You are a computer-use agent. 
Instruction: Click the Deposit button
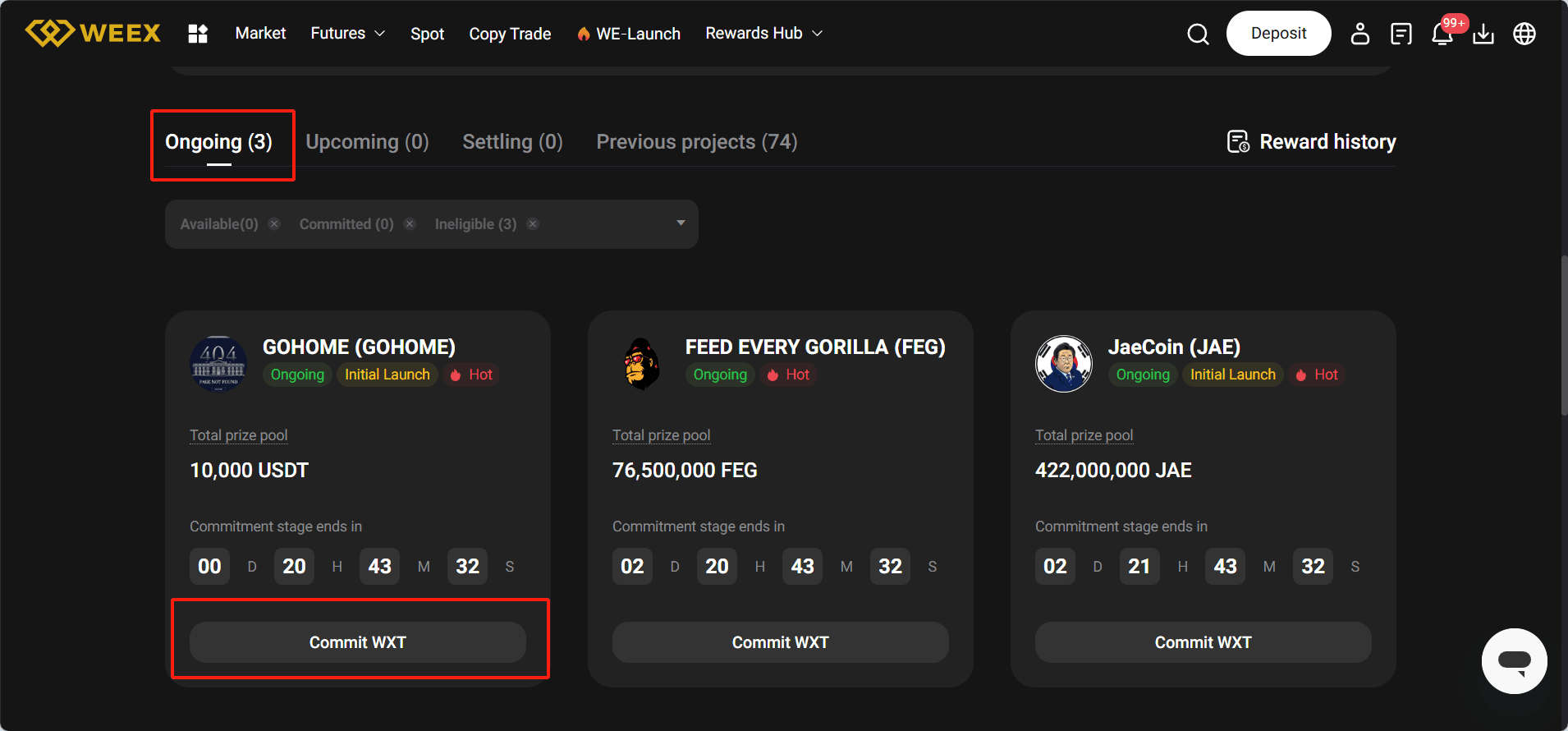click(x=1278, y=34)
